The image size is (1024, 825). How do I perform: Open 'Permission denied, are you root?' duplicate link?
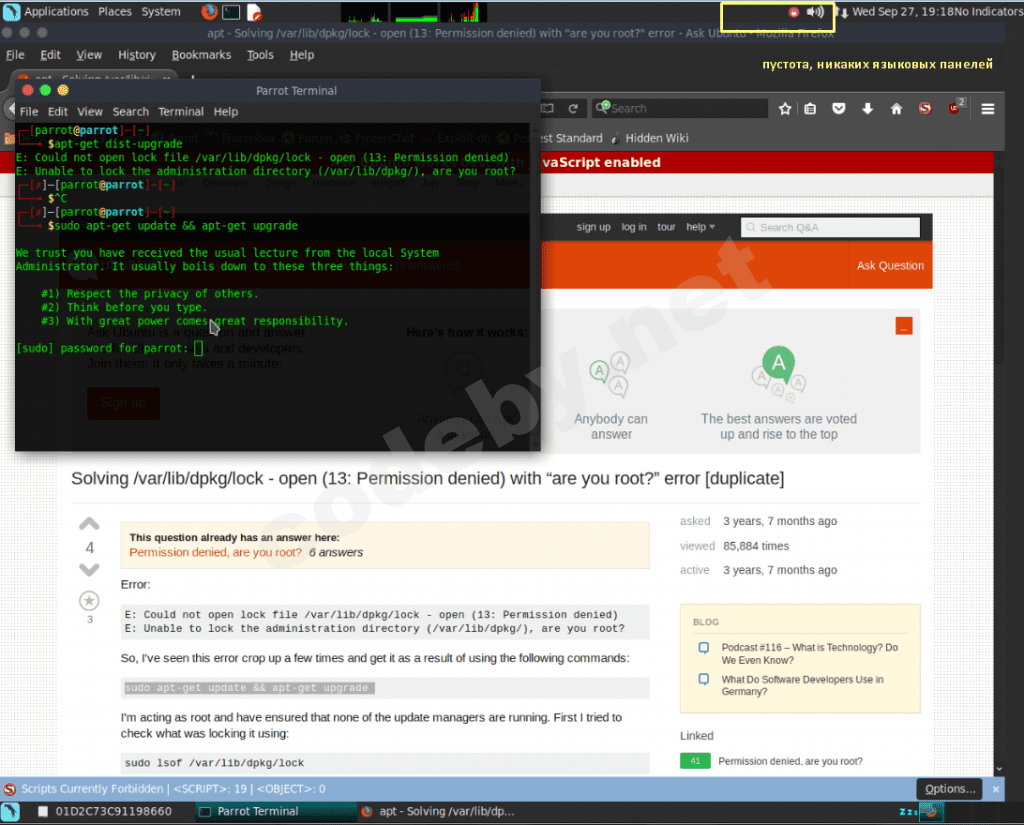pos(215,553)
